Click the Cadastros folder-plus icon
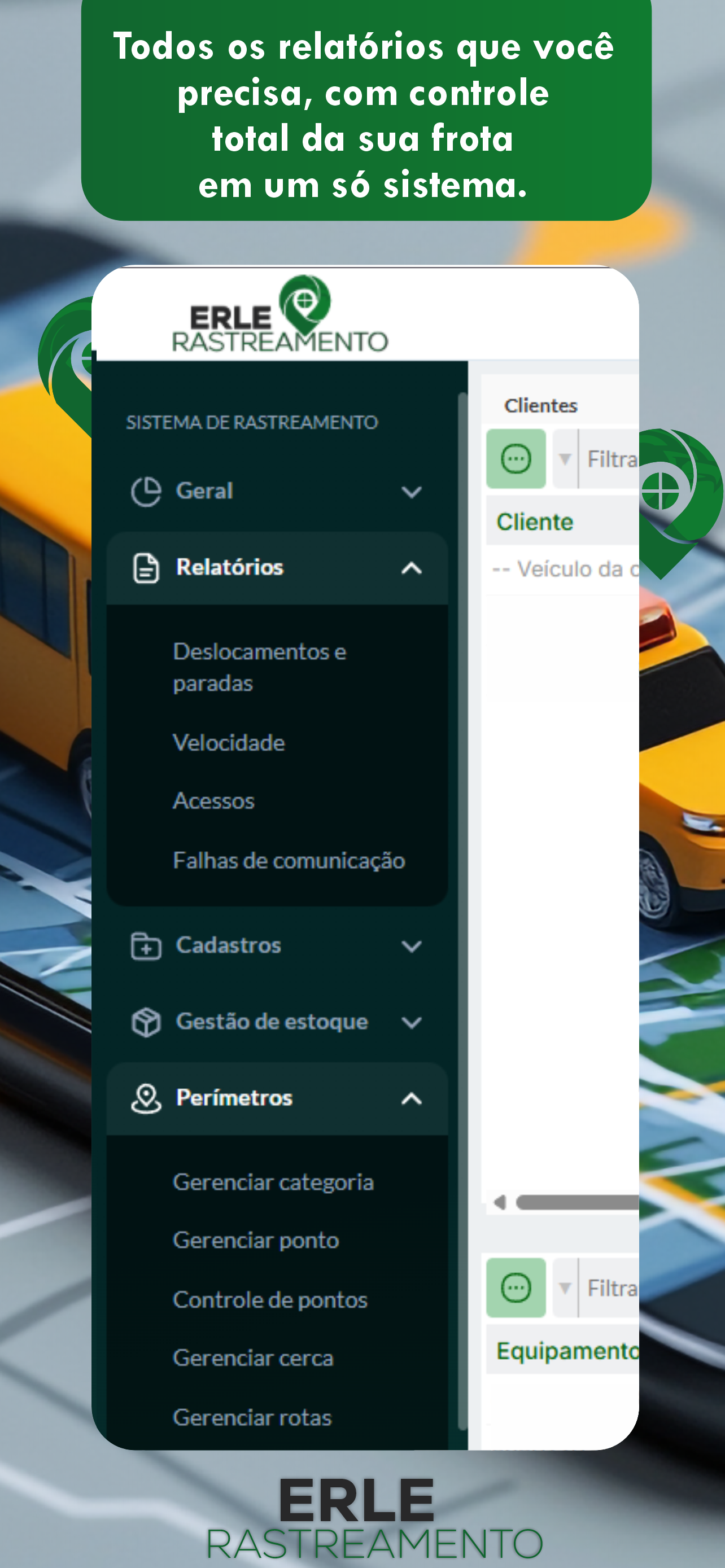The image size is (725, 1568). [x=146, y=946]
